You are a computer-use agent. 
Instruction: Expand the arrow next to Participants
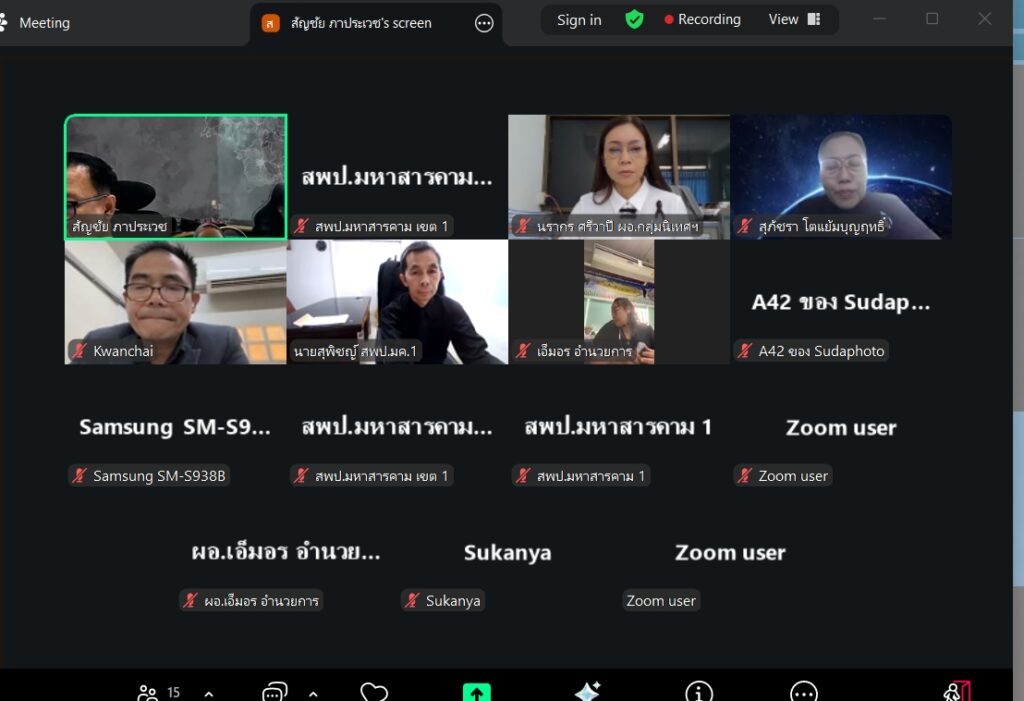(x=208, y=693)
